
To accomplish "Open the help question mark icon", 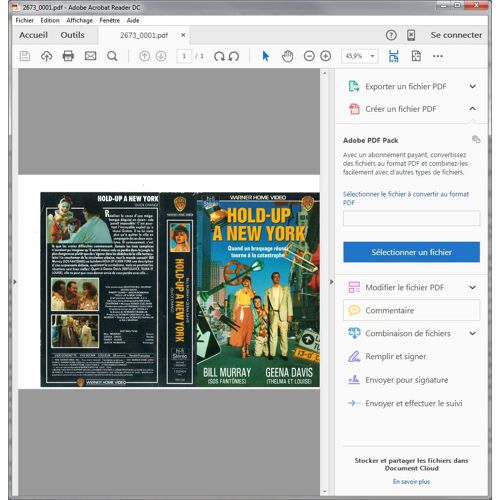I will (391, 35).
